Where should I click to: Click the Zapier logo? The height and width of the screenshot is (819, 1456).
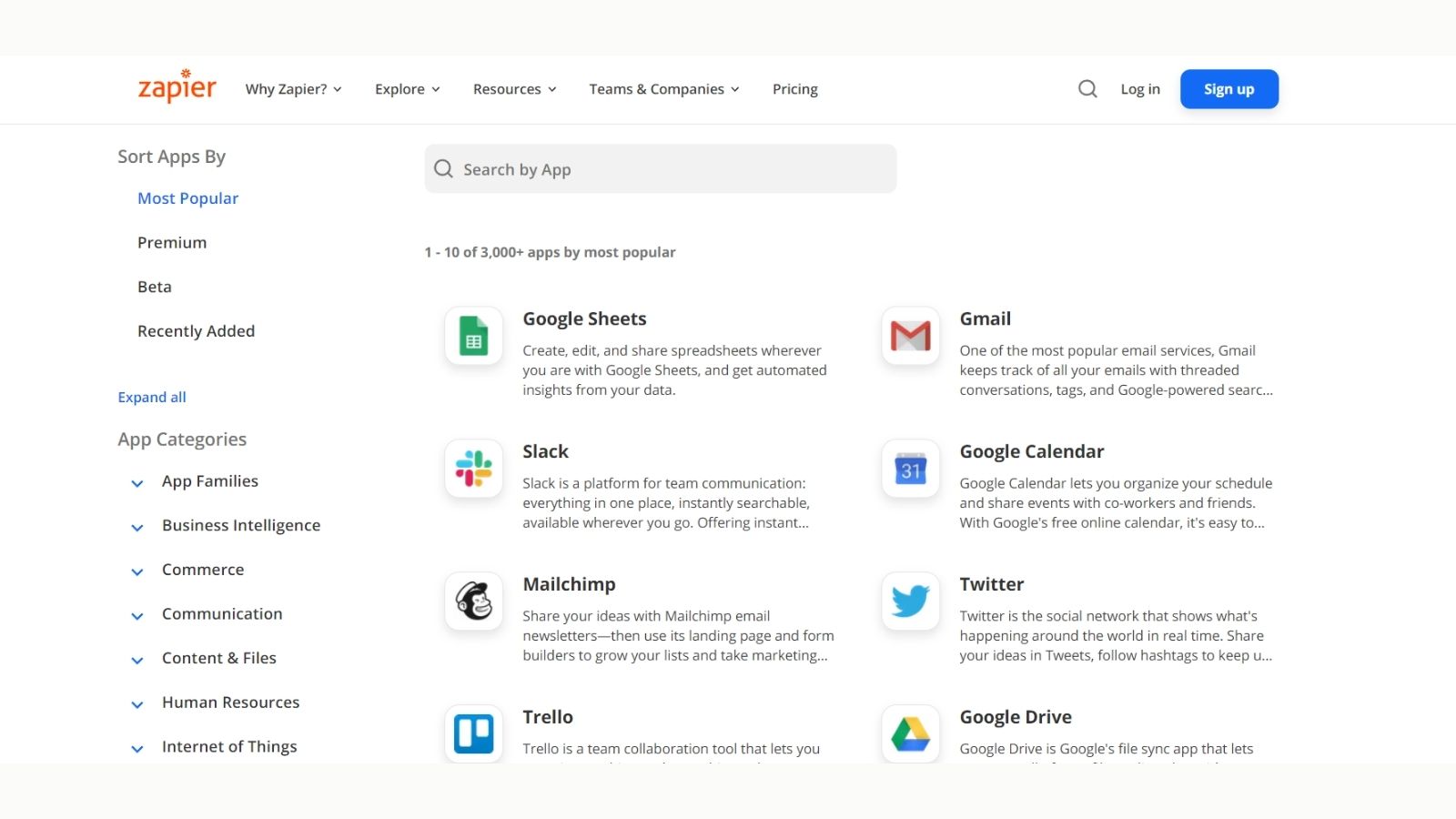177,86
